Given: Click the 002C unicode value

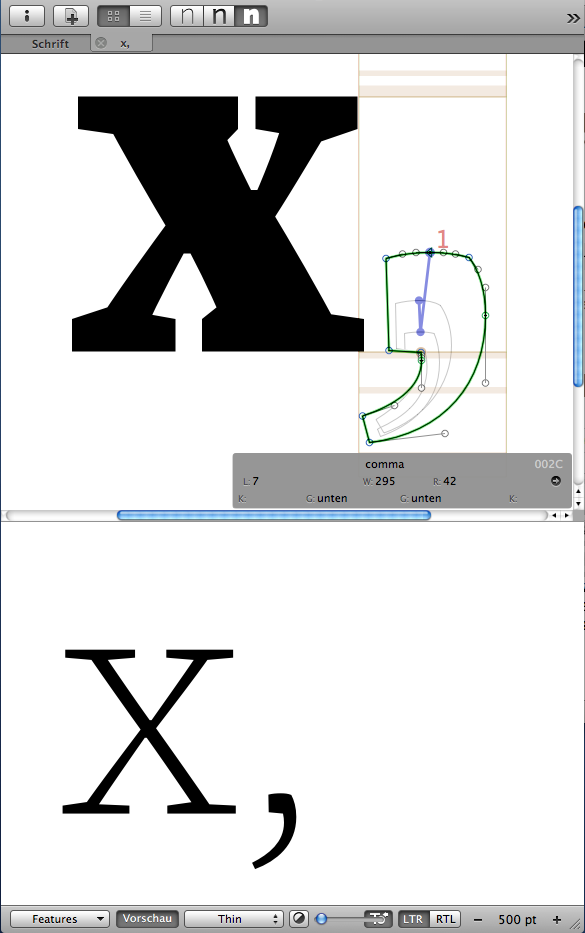Looking at the screenshot, I should (548, 464).
